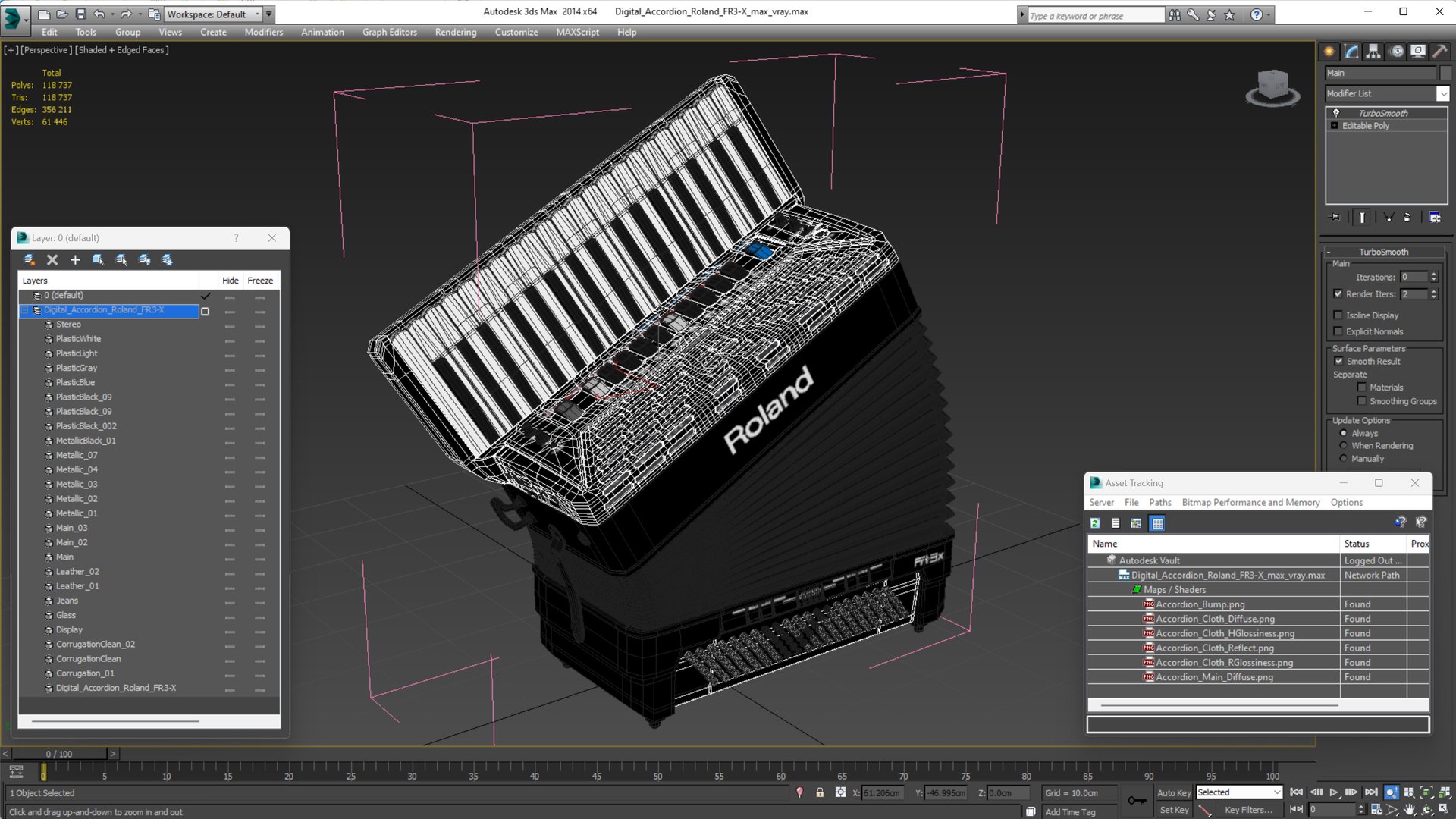Screen dimensions: 1456x819
Task: Open Graph Editors menu
Action: pos(390,32)
